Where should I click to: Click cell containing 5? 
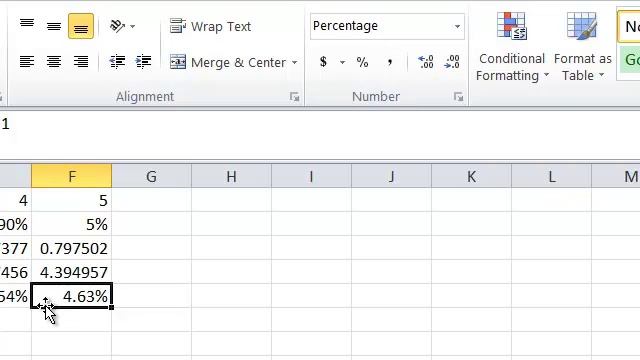tap(71, 200)
